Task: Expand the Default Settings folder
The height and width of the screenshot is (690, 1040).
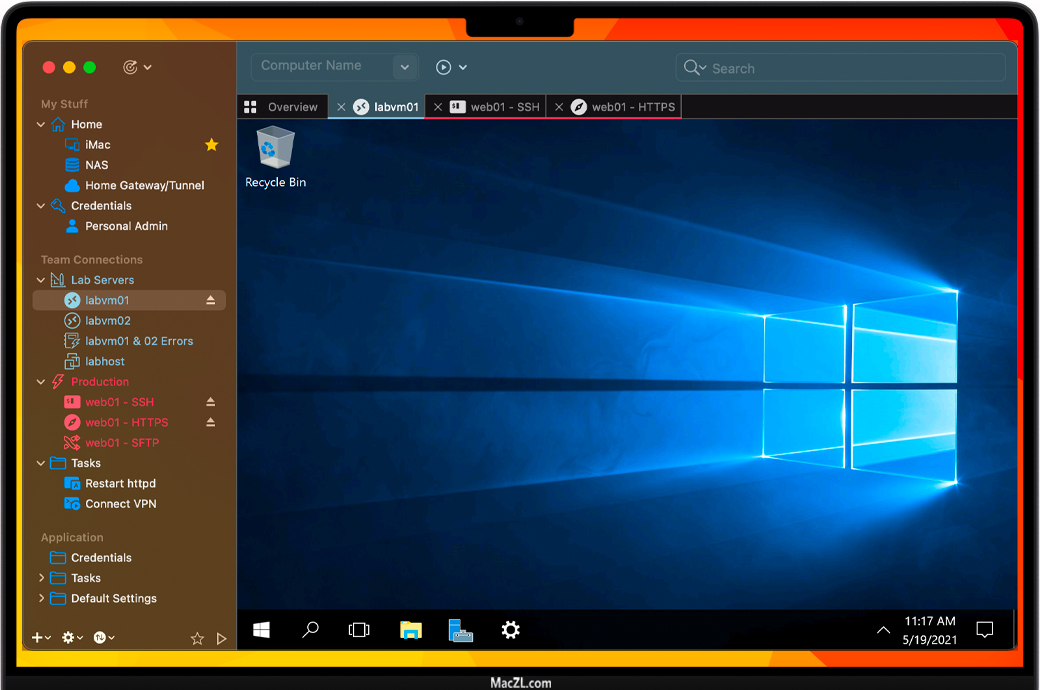Action: 41,598
